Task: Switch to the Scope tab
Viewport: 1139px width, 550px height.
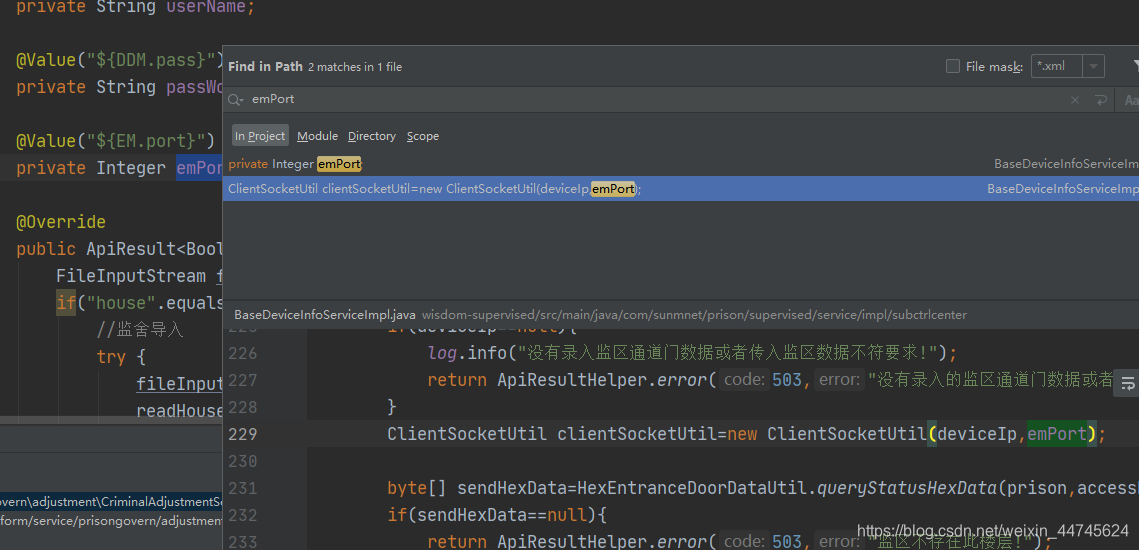Action: pos(423,136)
